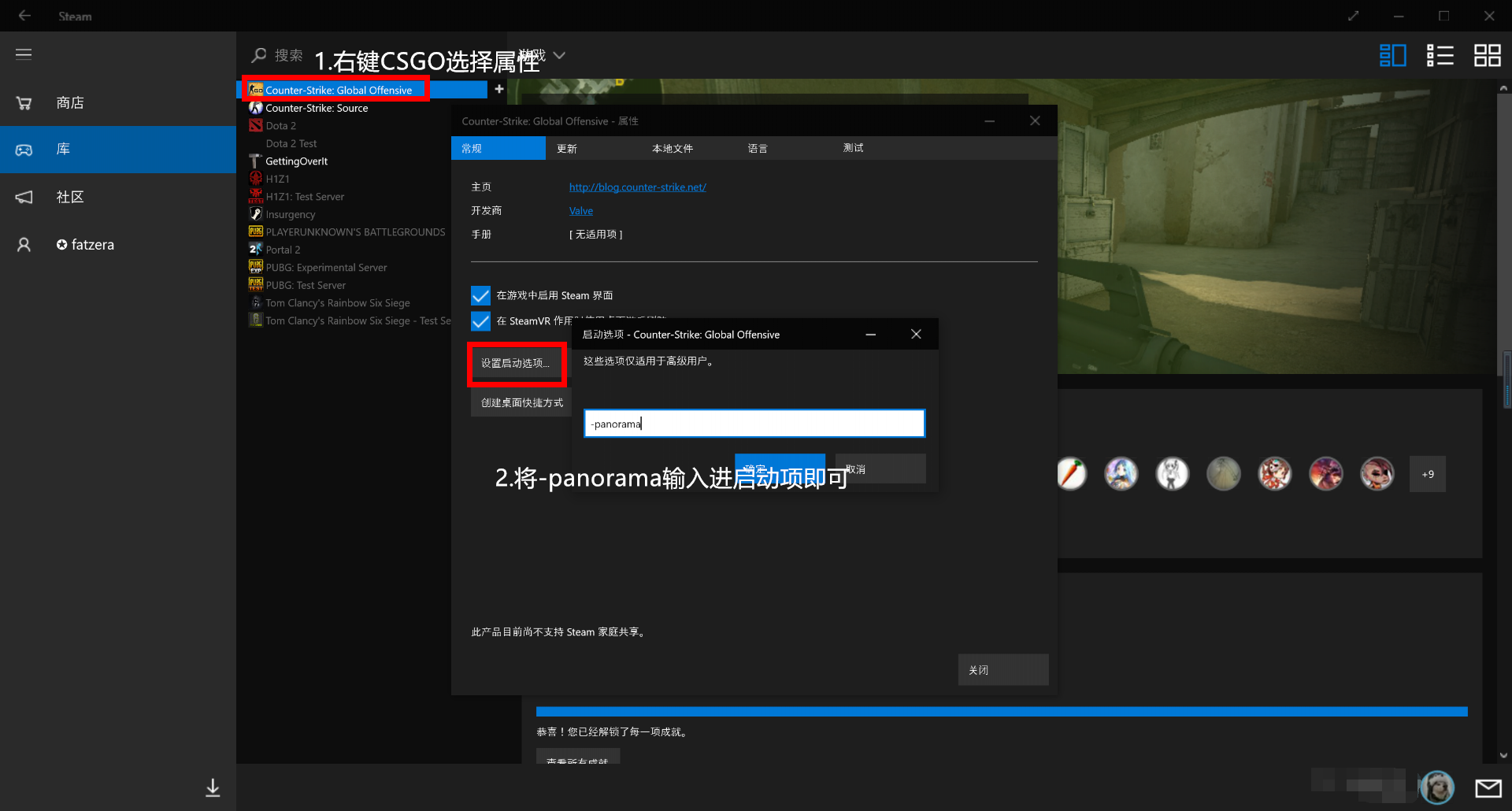Image resolution: width=1512 pixels, height=811 pixels.
Task: Select PUBG: Test Server entry
Action: pos(306,285)
